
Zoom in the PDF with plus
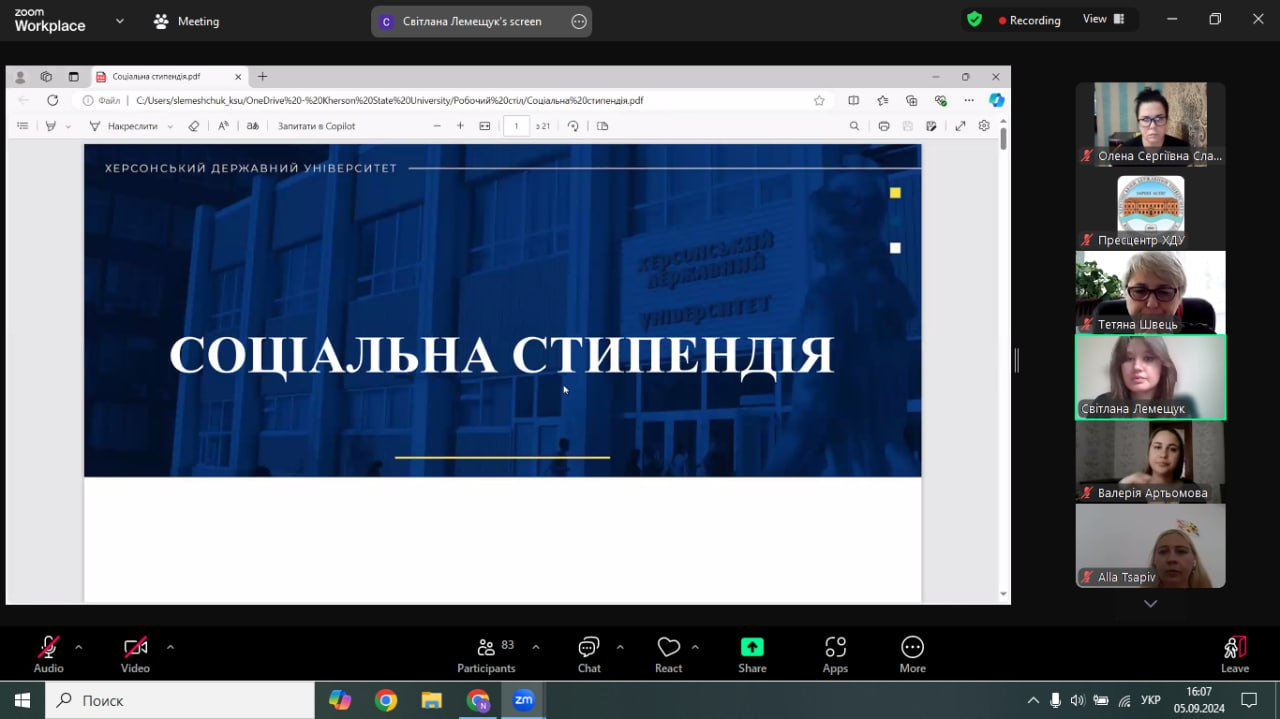pos(460,126)
